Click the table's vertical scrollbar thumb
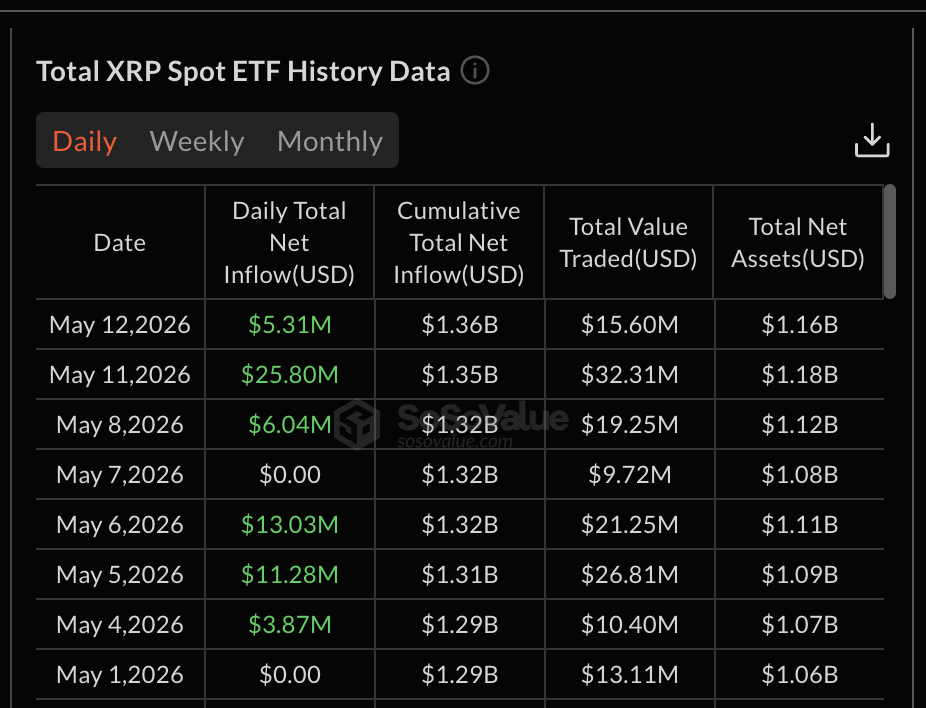Screen dimensions: 926x708 889,242
